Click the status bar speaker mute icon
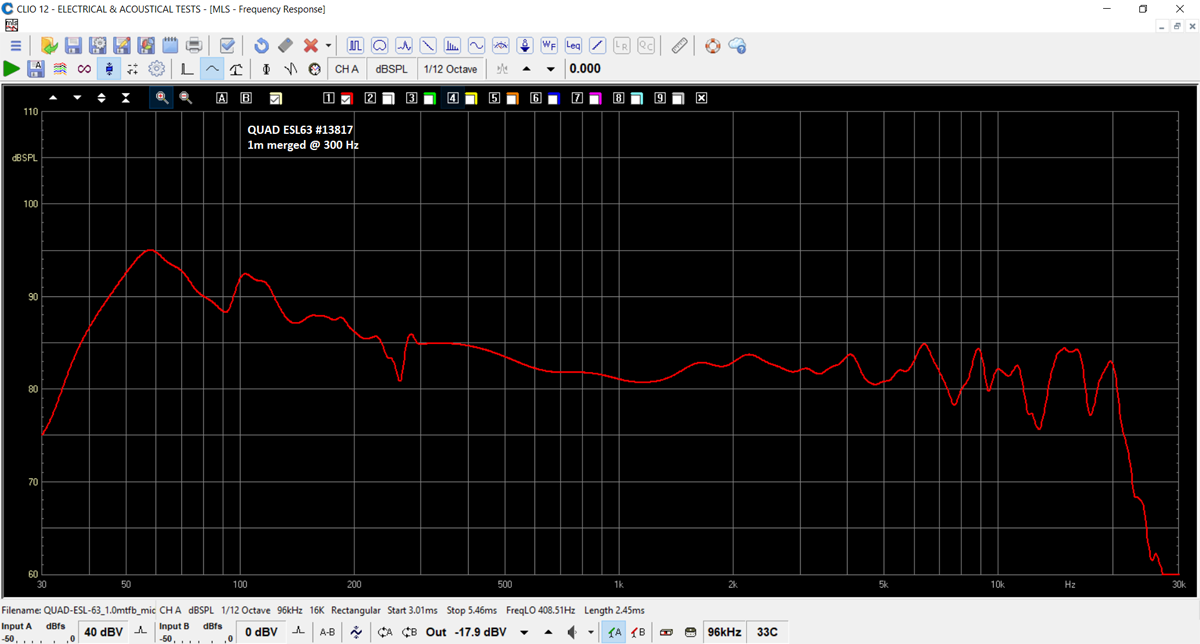This screenshot has width=1200, height=644. (x=574, y=632)
